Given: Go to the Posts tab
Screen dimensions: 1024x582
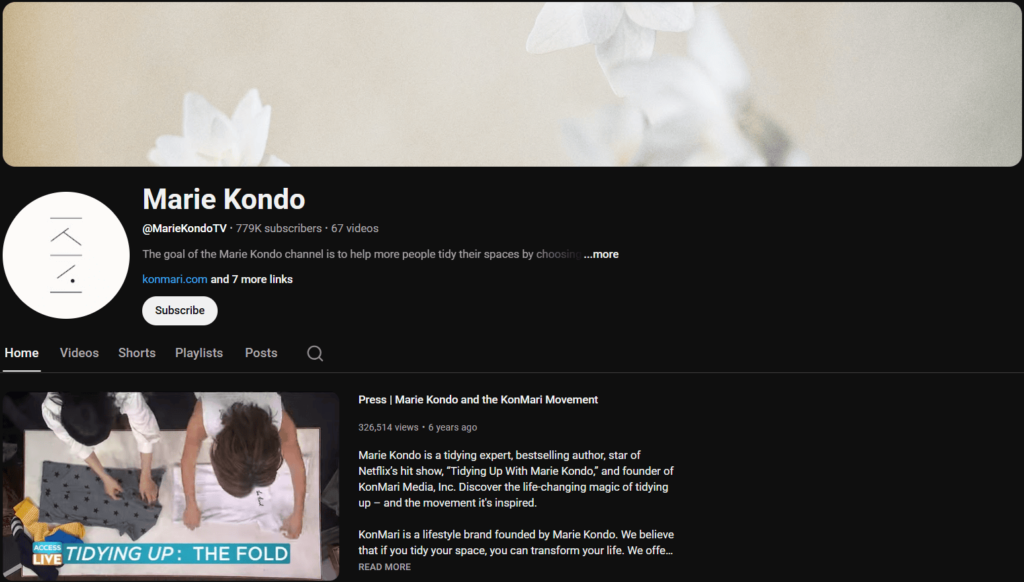Looking at the screenshot, I should (x=261, y=353).
